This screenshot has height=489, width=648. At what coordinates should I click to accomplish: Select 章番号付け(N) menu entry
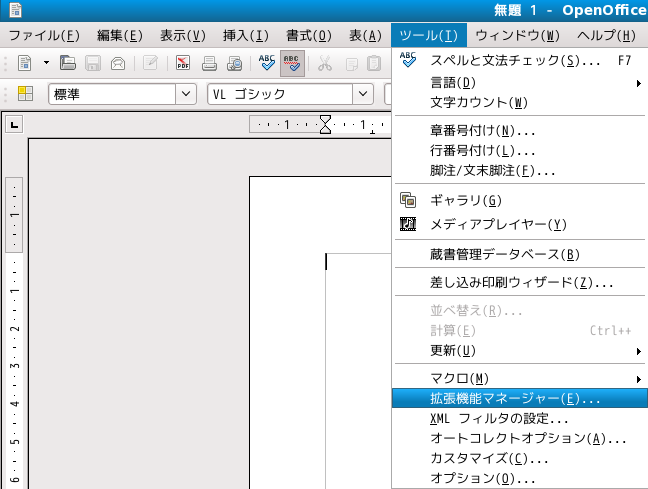click(x=520, y=131)
